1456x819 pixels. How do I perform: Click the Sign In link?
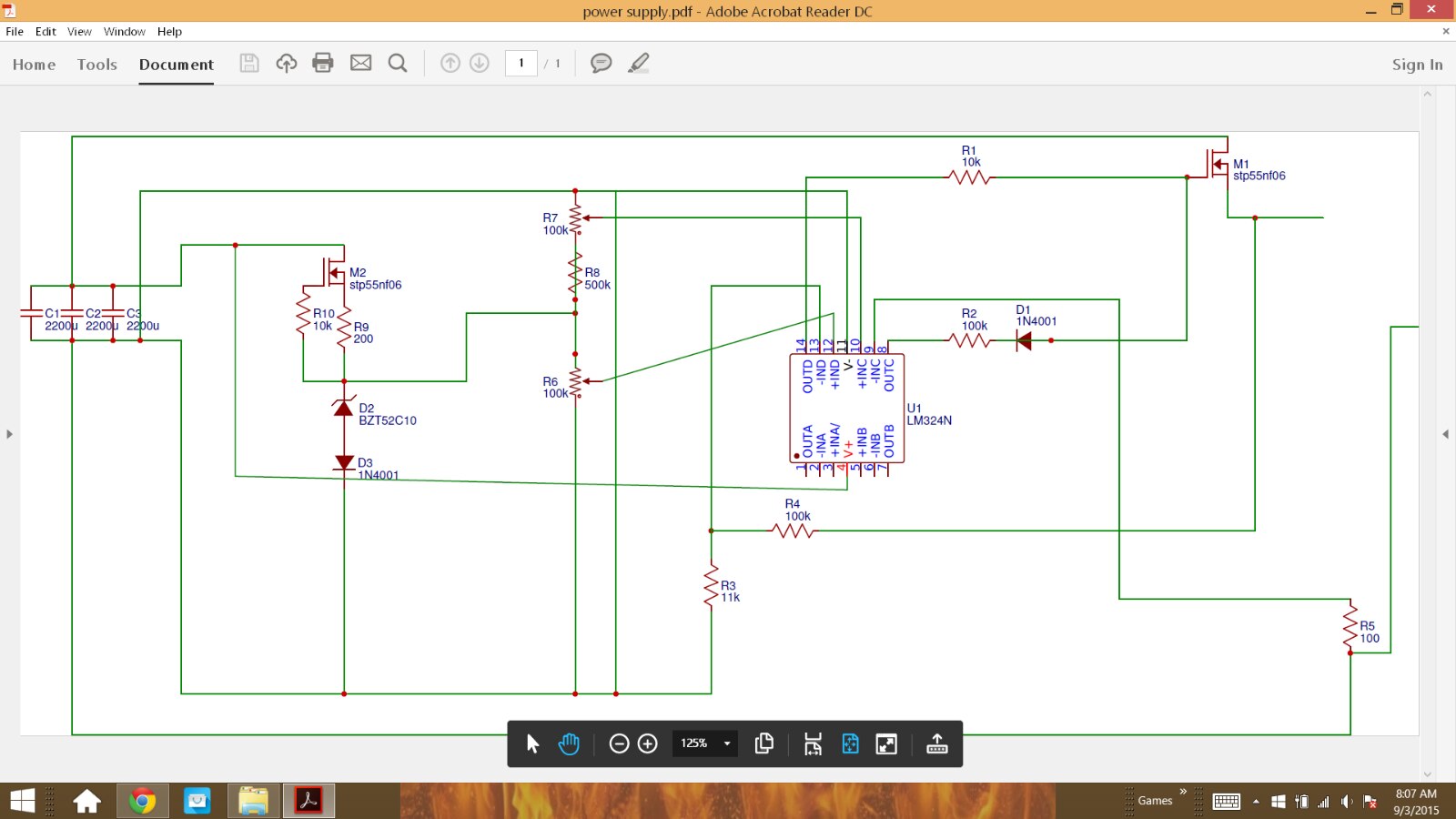[1417, 65]
